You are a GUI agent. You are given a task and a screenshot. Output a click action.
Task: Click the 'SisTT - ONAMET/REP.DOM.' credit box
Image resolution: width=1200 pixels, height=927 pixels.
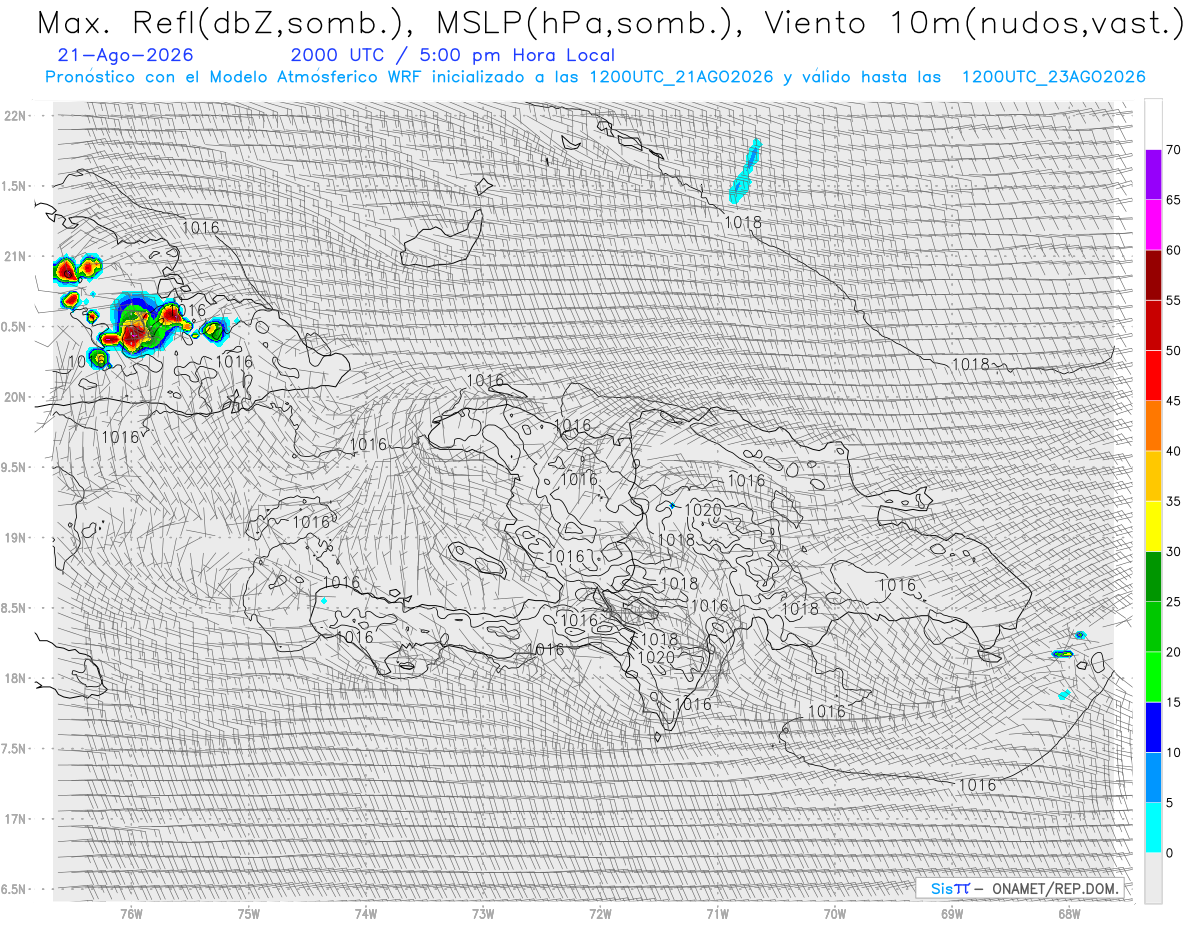pyautogui.click(x=1019, y=888)
